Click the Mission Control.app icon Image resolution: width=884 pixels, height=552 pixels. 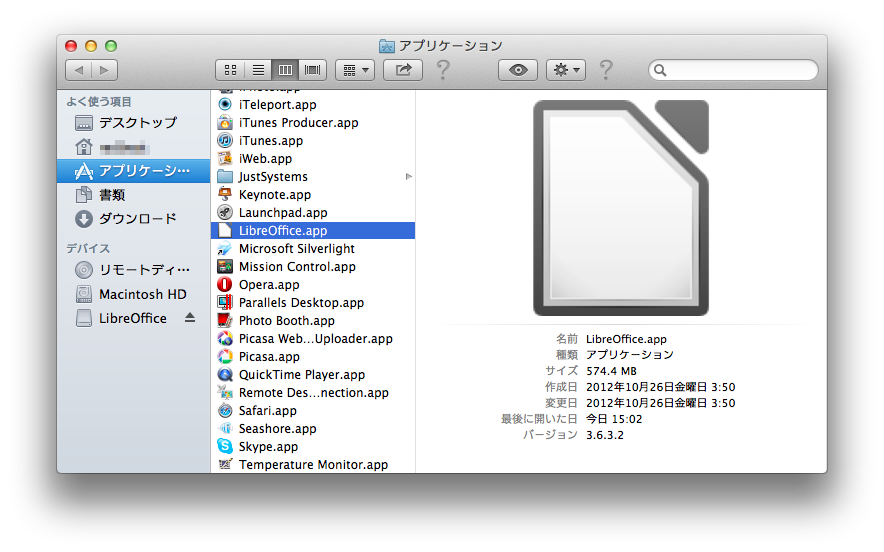tap(225, 267)
